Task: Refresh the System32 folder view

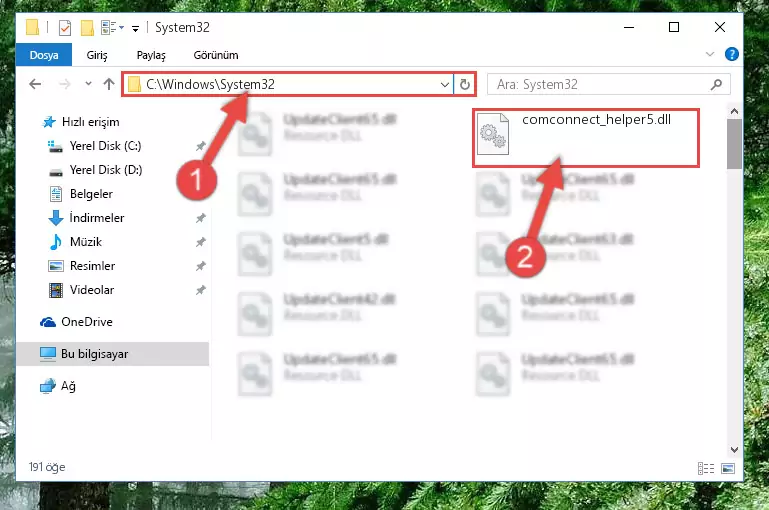Action: point(464,84)
